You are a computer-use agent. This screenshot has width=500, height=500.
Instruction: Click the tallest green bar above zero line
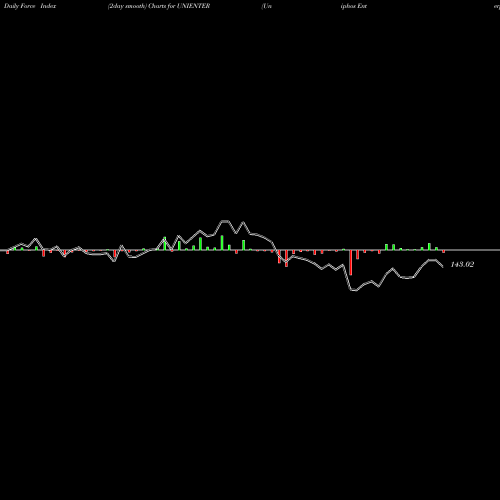222,243
